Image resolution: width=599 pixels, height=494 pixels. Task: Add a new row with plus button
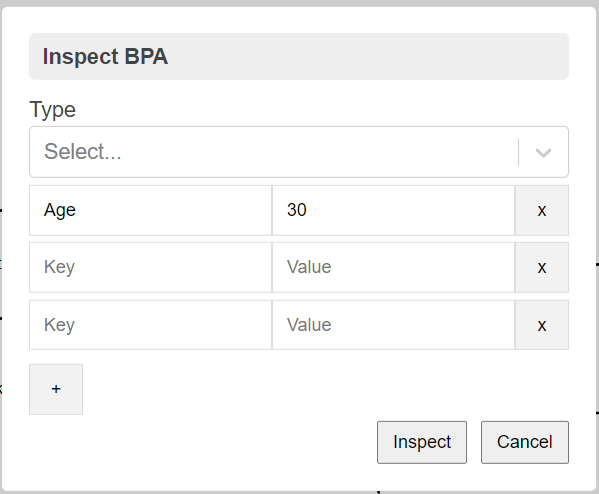coord(56,389)
